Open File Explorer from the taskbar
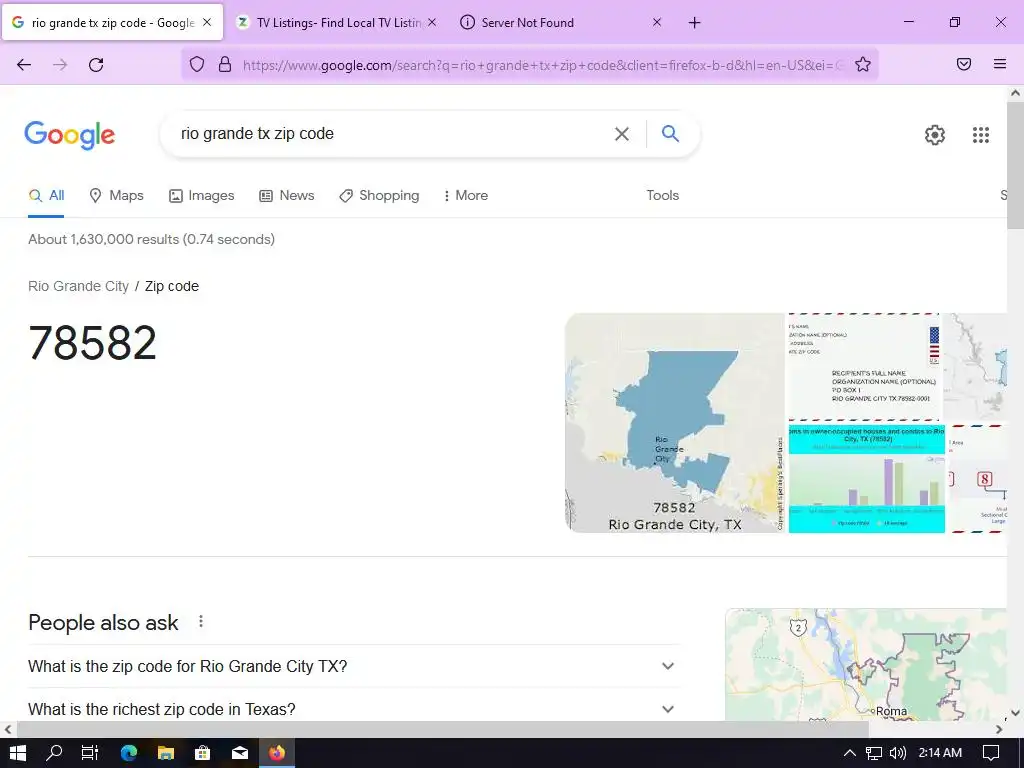The image size is (1024, 768). [166, 753]
